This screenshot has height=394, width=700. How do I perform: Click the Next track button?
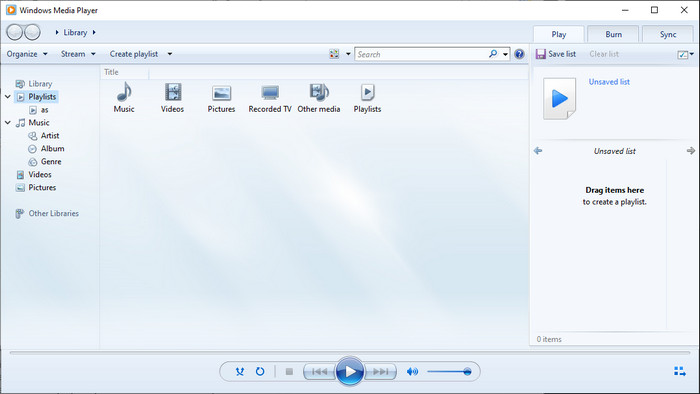click(380, 371)
